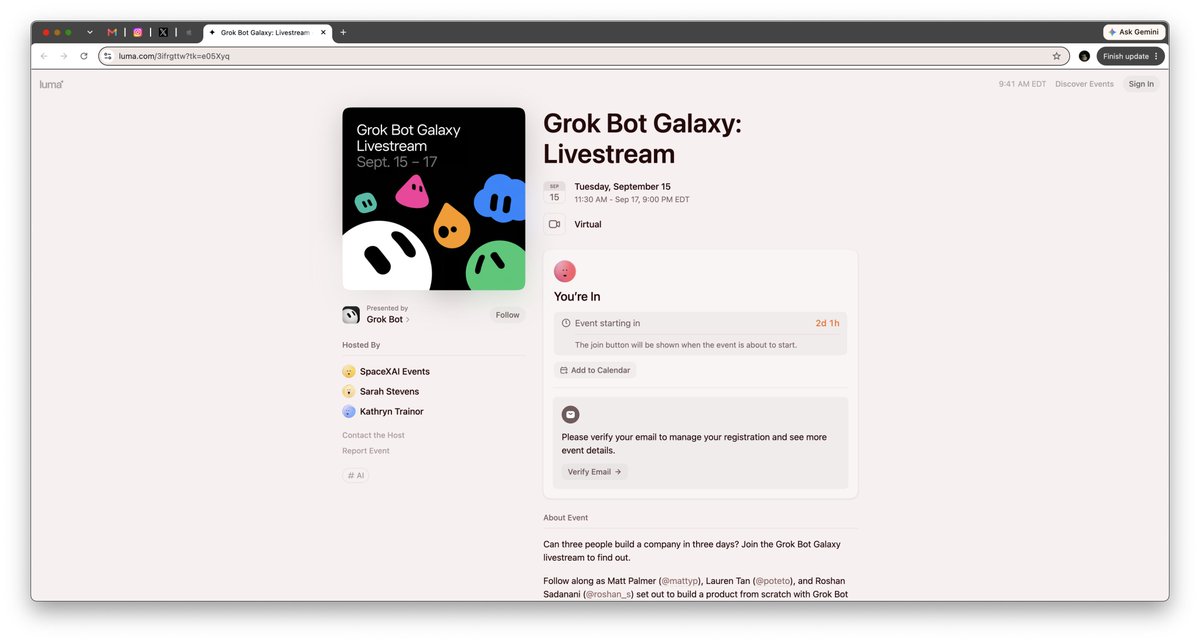The image size is (1200, 642).
Task: Click Verify Email
Action: [594, 472]
